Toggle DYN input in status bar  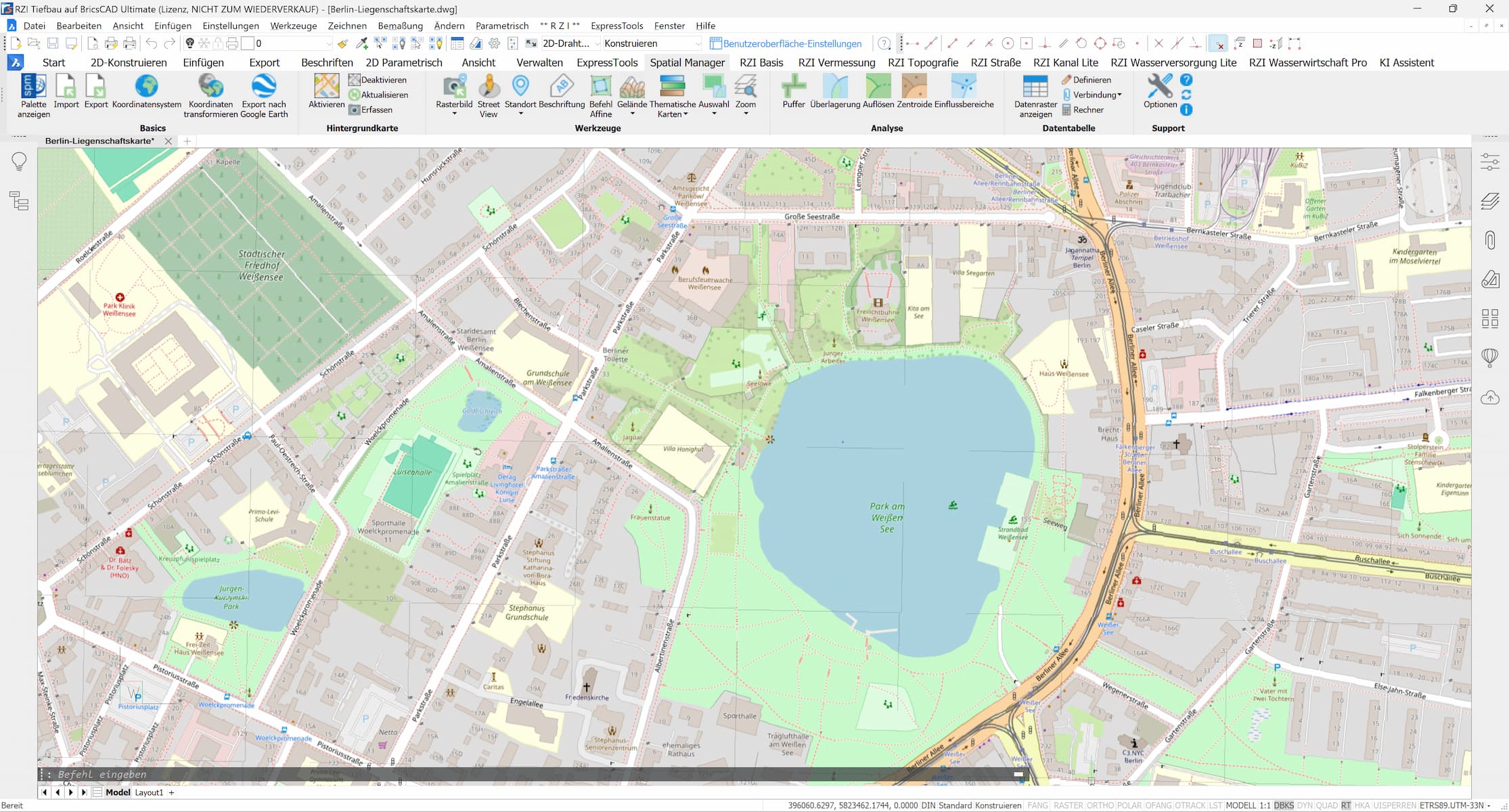(x=1305, y=805)
